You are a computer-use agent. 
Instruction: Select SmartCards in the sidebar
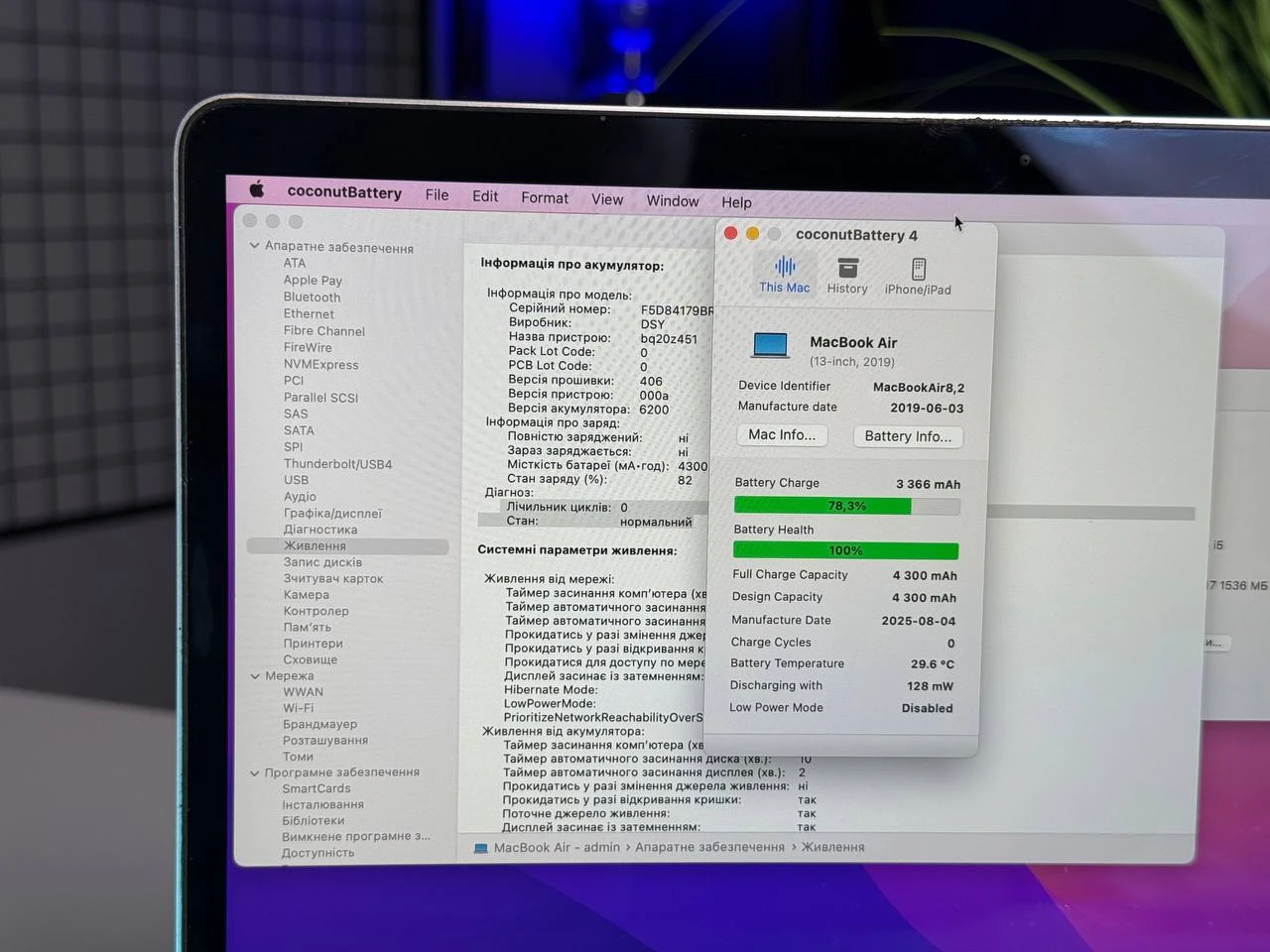click(316, 788)
